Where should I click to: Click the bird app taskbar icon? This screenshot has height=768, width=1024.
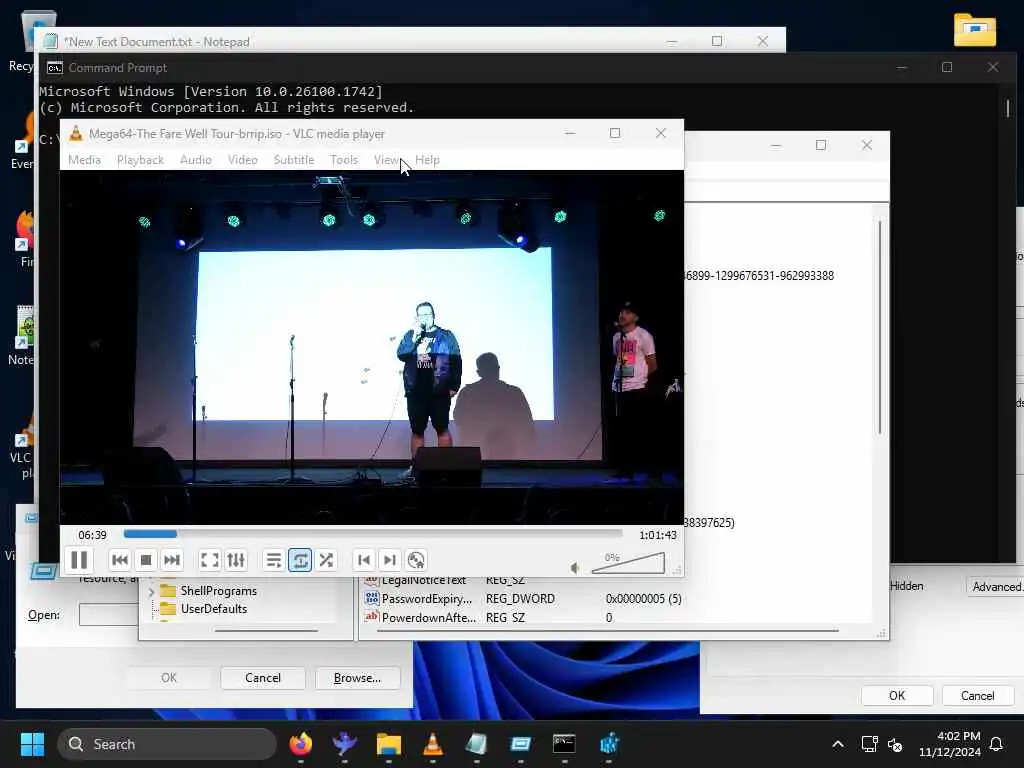click(x=344, y=744)
